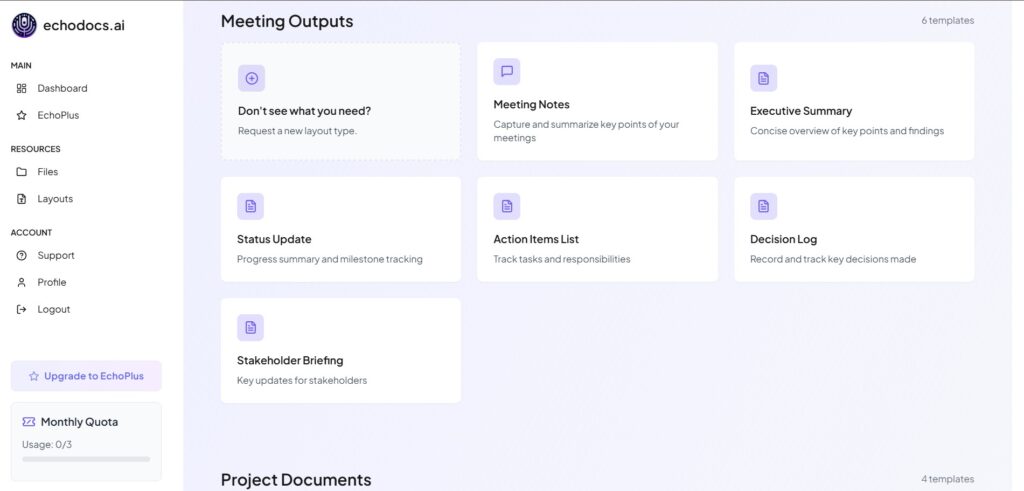
Task: Click the Meeting Notes chat bubble icon
Action: (507, 72)
